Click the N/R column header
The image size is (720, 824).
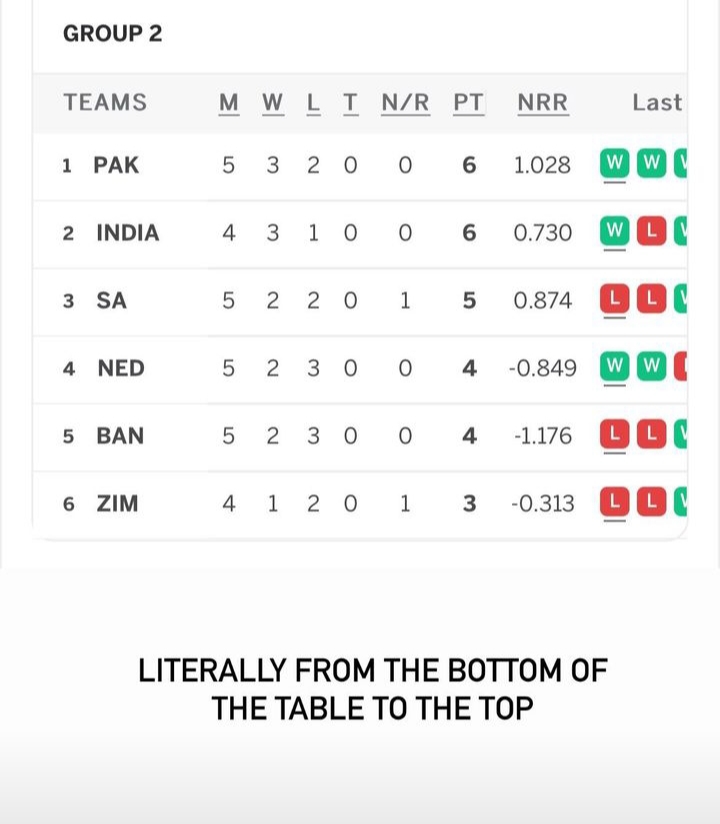(405, 103)
